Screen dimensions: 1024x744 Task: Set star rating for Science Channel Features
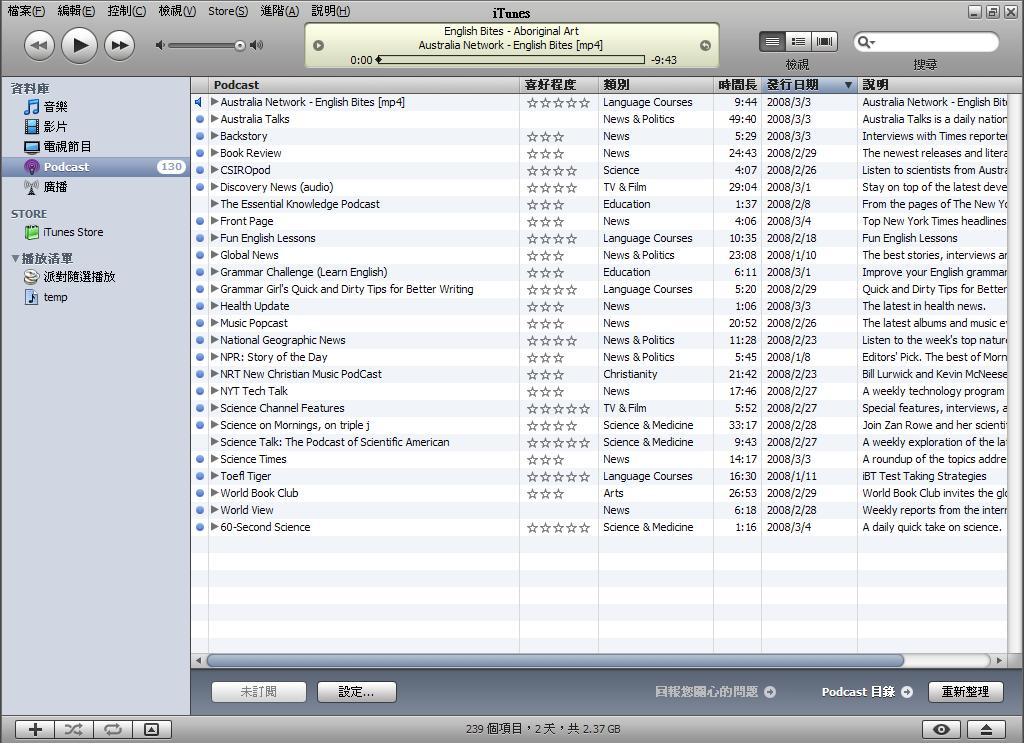(x=558, y=408)
